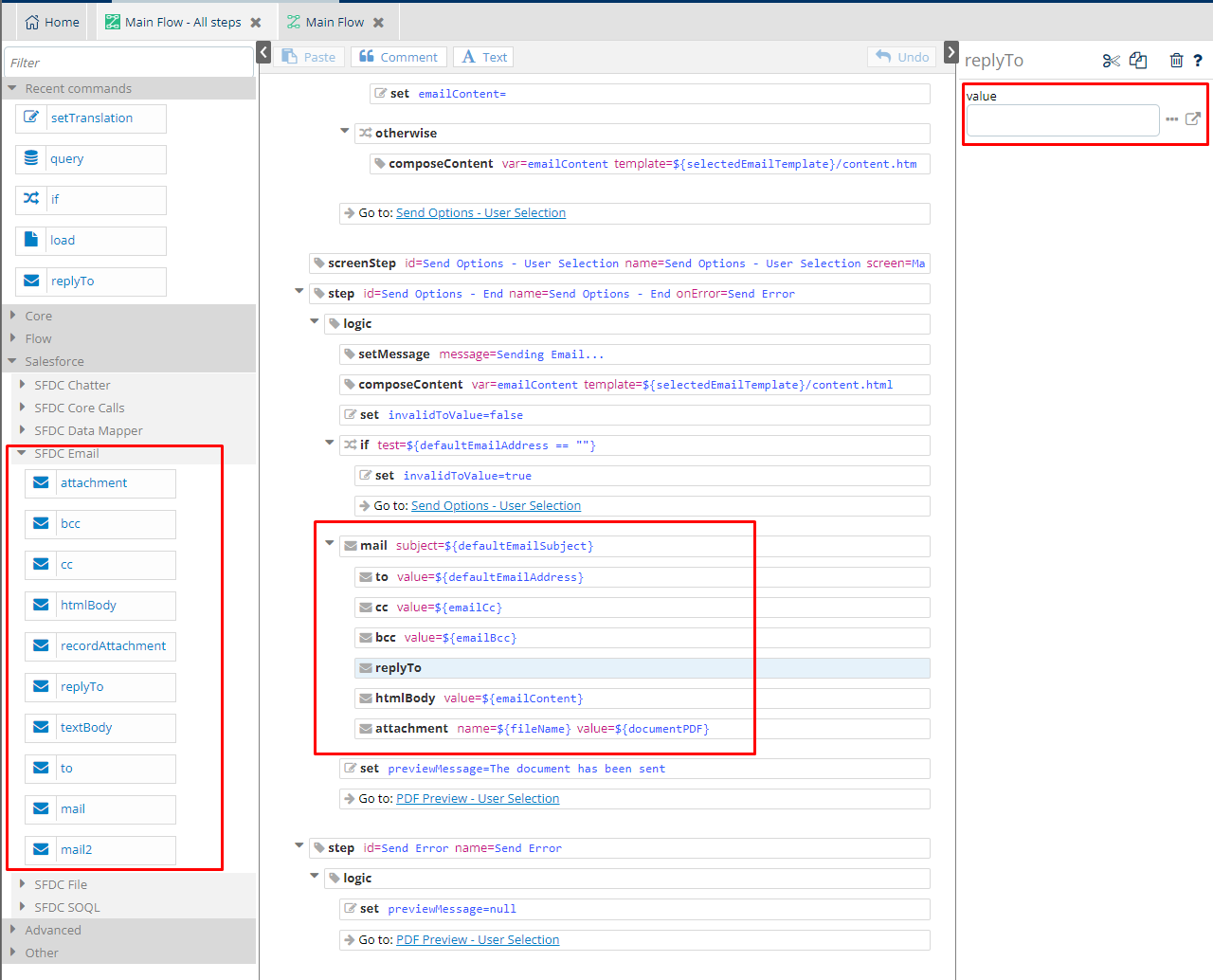Click the copy icon in replyTo panel
The width and height of the screenshot is (1213, 980).
click(x=1138, y=61)
